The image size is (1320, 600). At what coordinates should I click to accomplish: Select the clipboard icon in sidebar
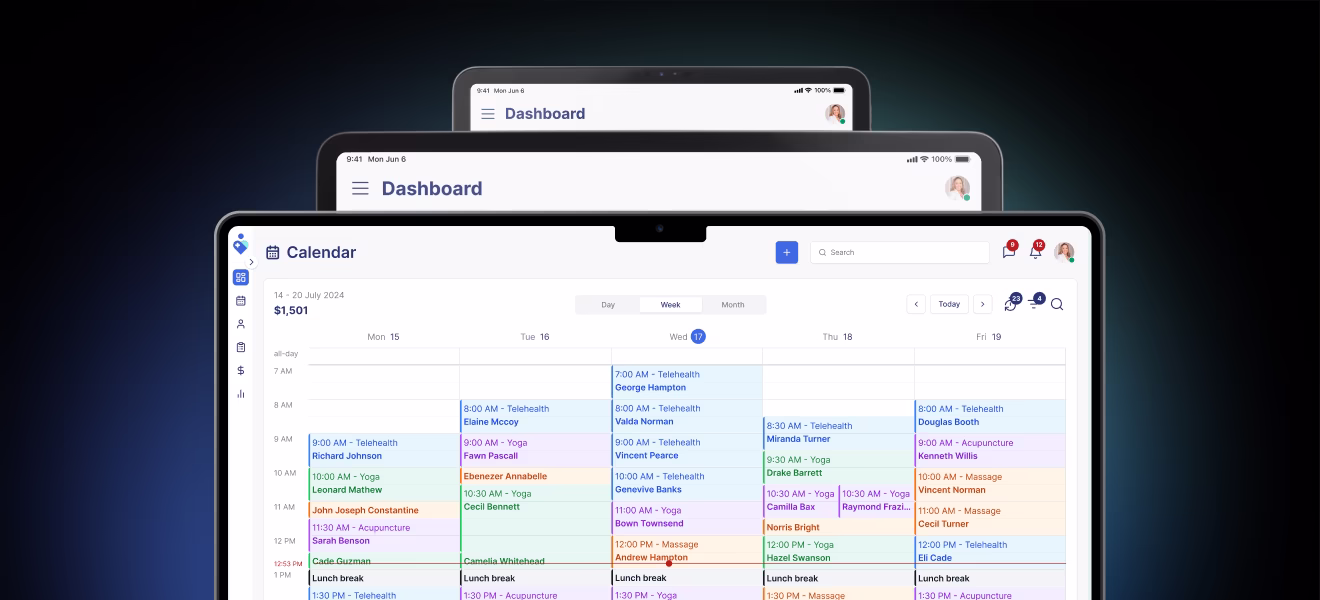coord(240,347)
